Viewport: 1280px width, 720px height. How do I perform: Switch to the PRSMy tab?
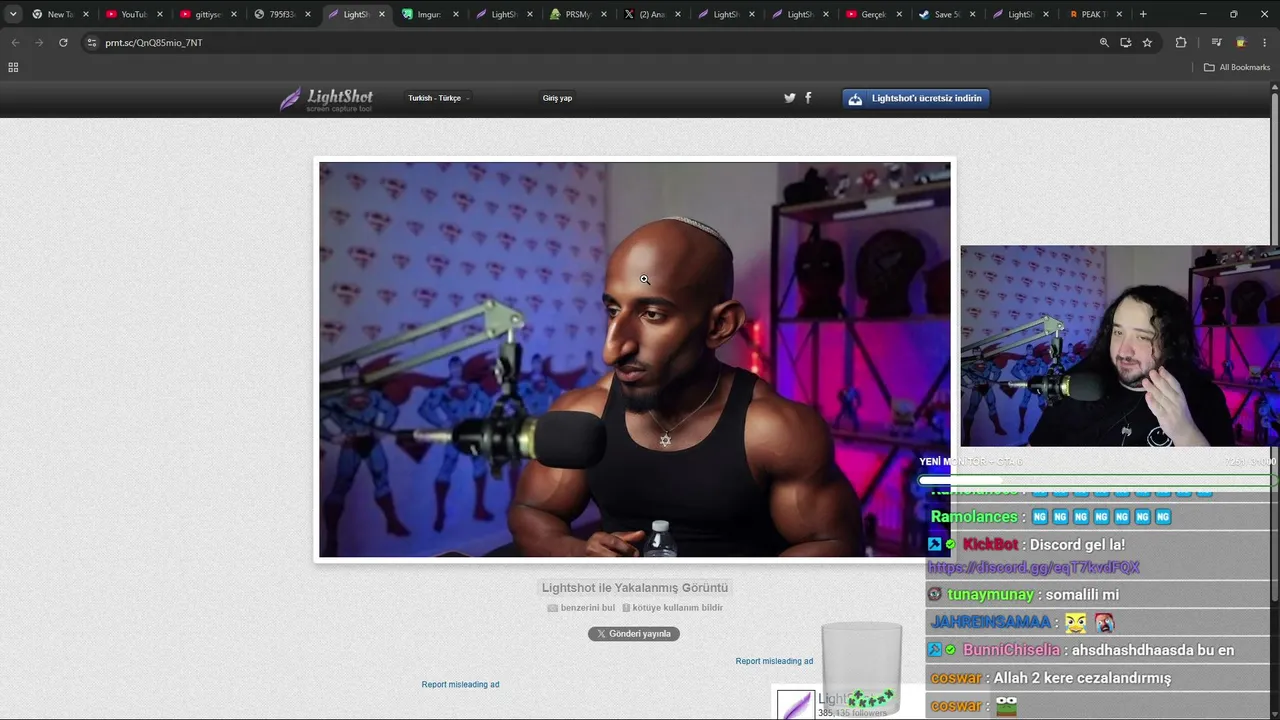pos(578,14)
